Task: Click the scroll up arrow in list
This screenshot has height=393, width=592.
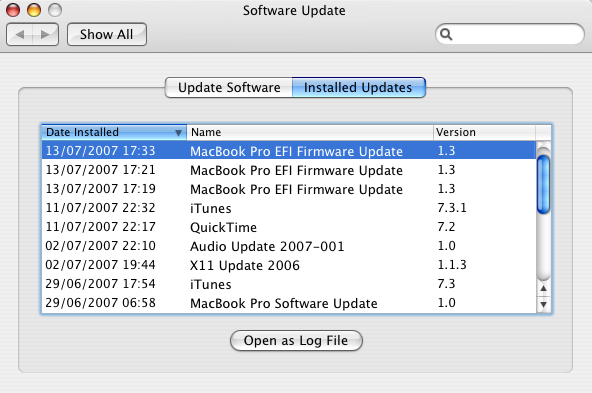Action: tap(543, 288)
